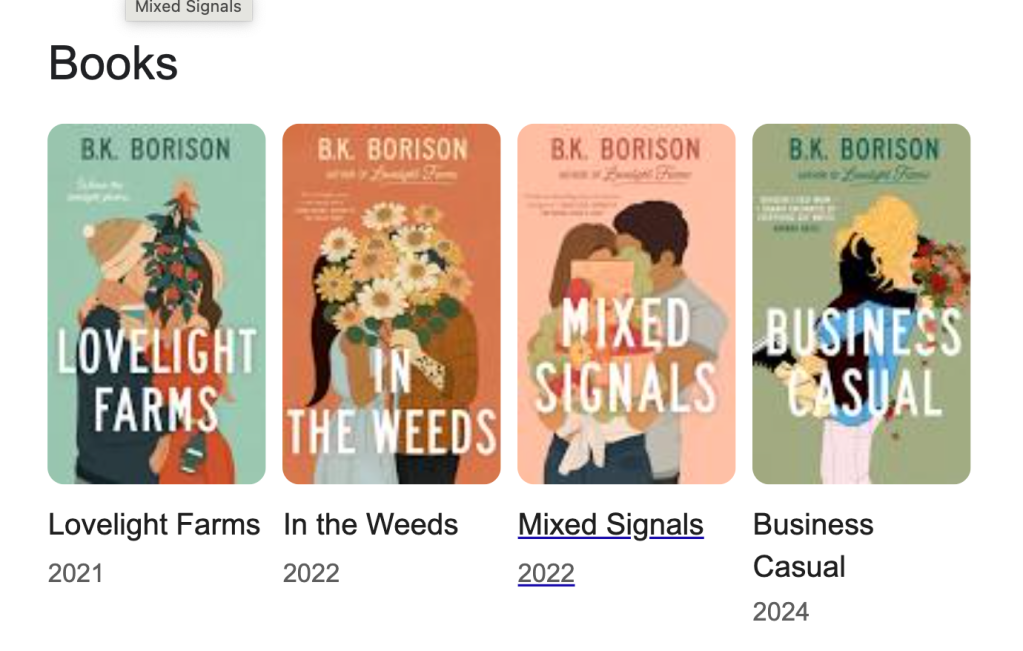Click the Mixed Signals tooltip label

coord(188,8)
